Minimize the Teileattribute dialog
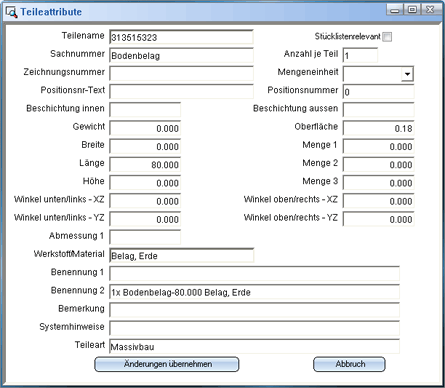 point(395,9)
